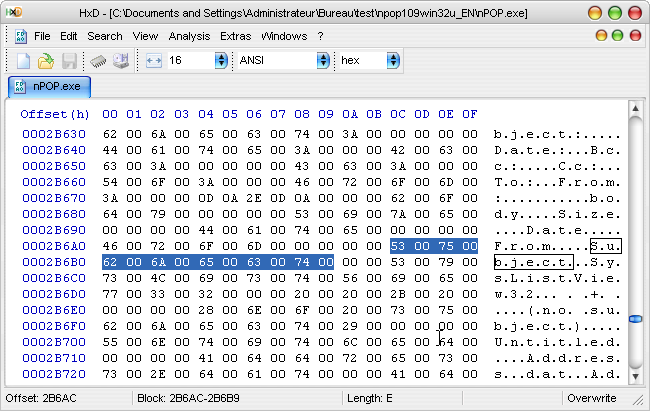This screenshot has height=411, width=650.
Task: Click offset row label 0002B6B0
Action: pos(54,262)
